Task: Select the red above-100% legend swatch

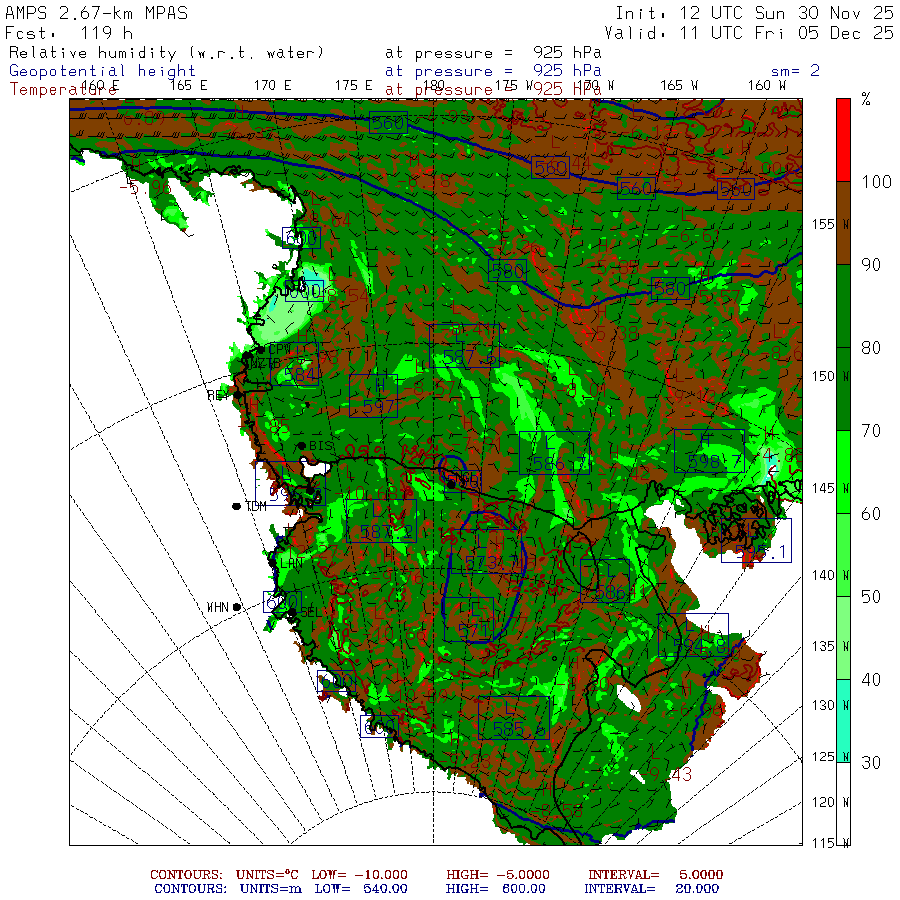Action: pos(843,140)
